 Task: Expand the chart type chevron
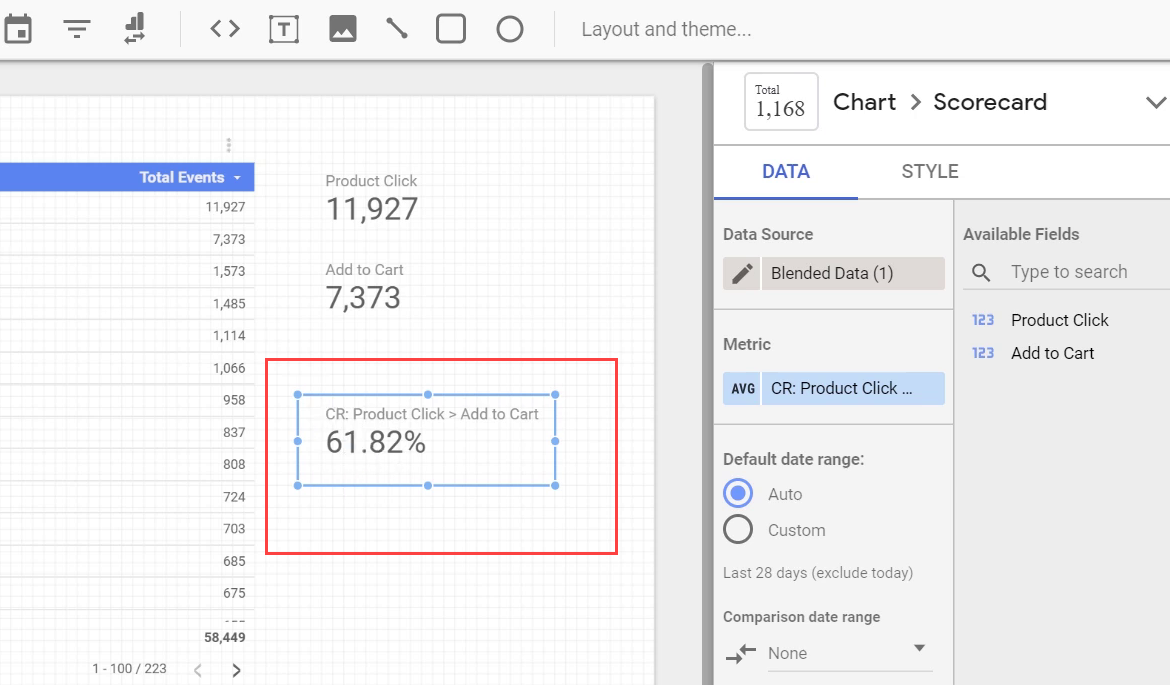[1155, 102]
